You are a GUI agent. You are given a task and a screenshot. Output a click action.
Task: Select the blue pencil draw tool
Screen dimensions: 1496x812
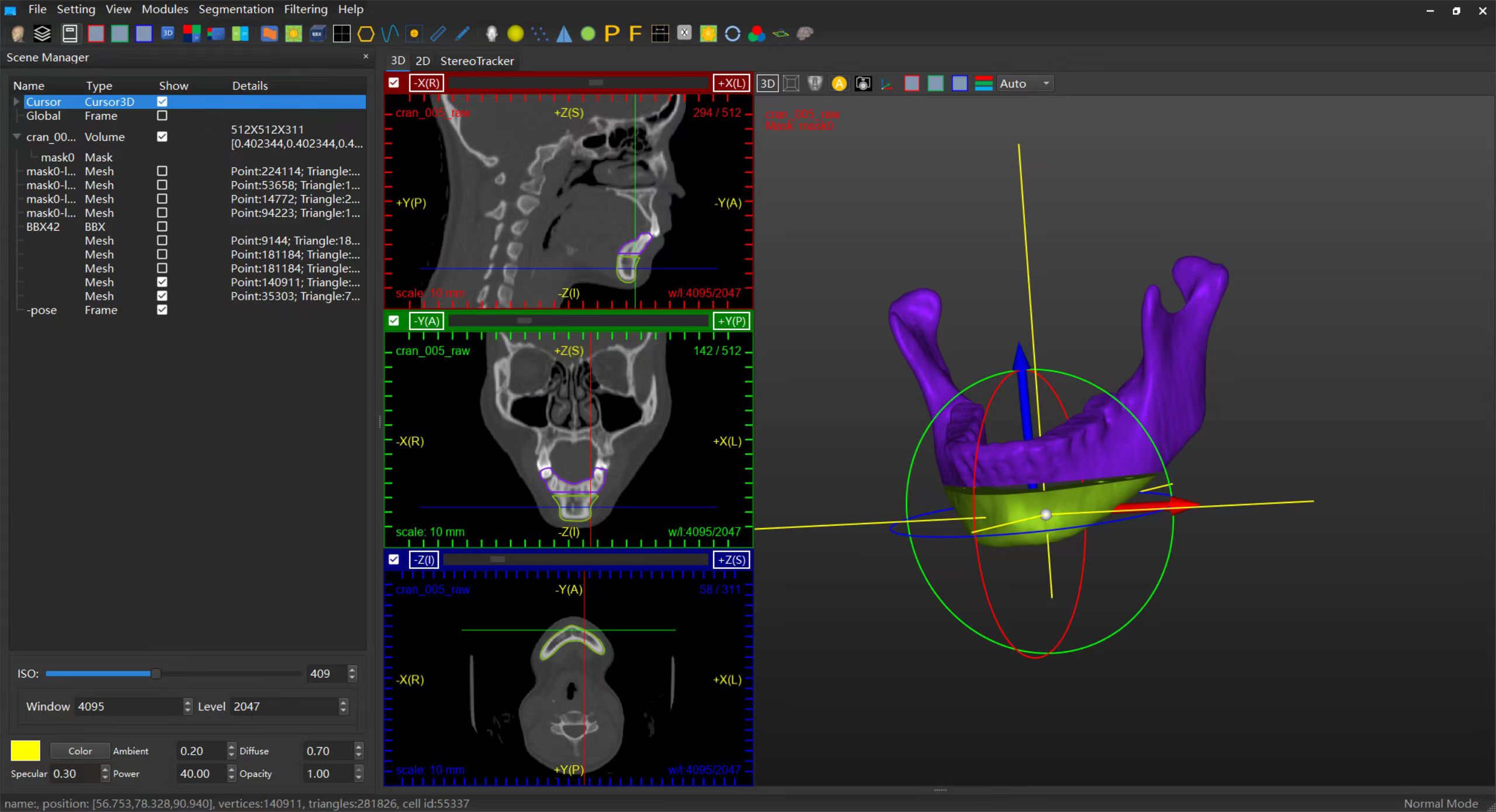point(462,34)
